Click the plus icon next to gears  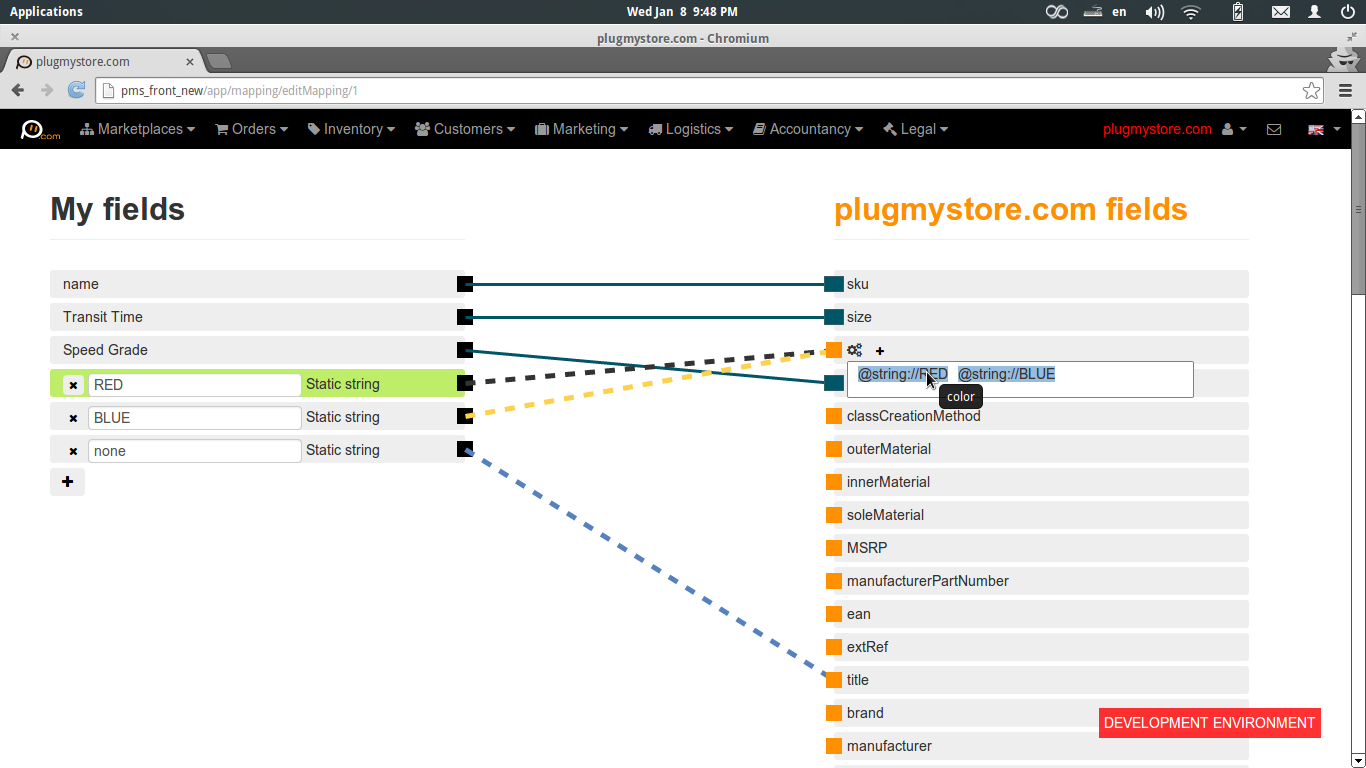coord(880,351)
